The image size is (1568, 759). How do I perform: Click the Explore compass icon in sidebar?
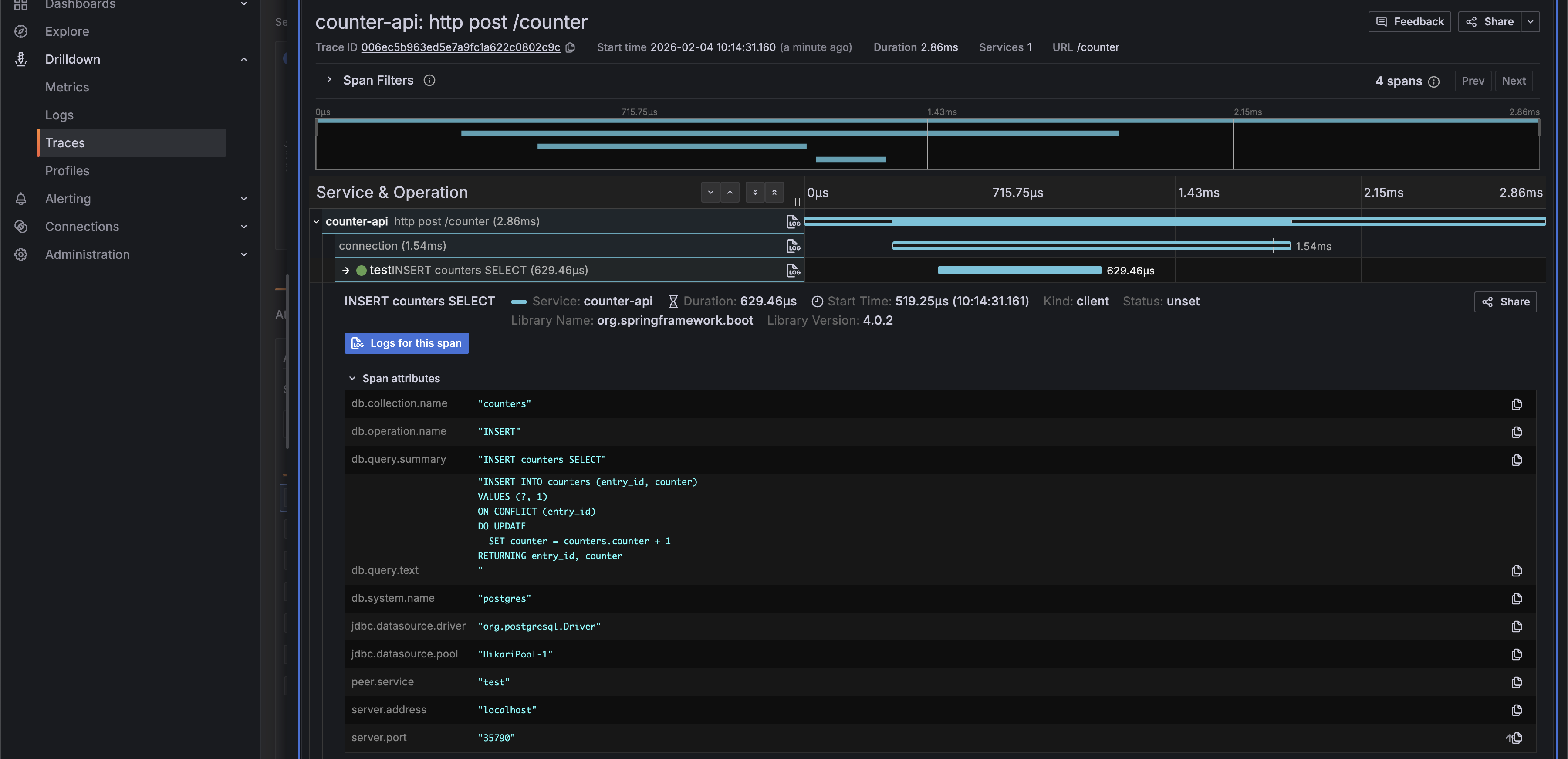pos(21,32)
